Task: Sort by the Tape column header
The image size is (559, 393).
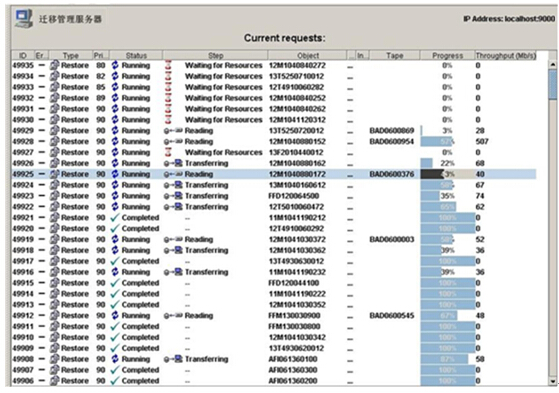Action: point(394,55)
